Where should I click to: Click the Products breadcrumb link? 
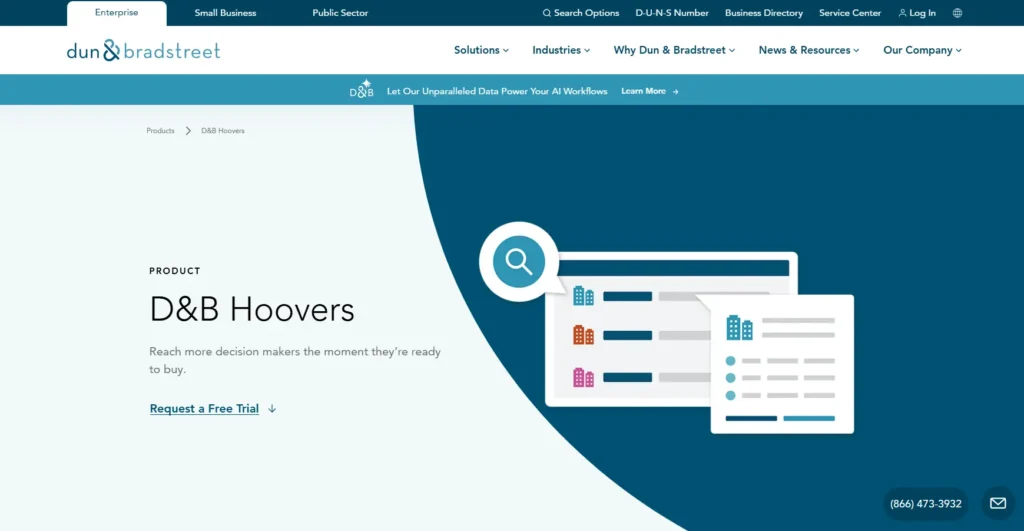tap(160, 131)
